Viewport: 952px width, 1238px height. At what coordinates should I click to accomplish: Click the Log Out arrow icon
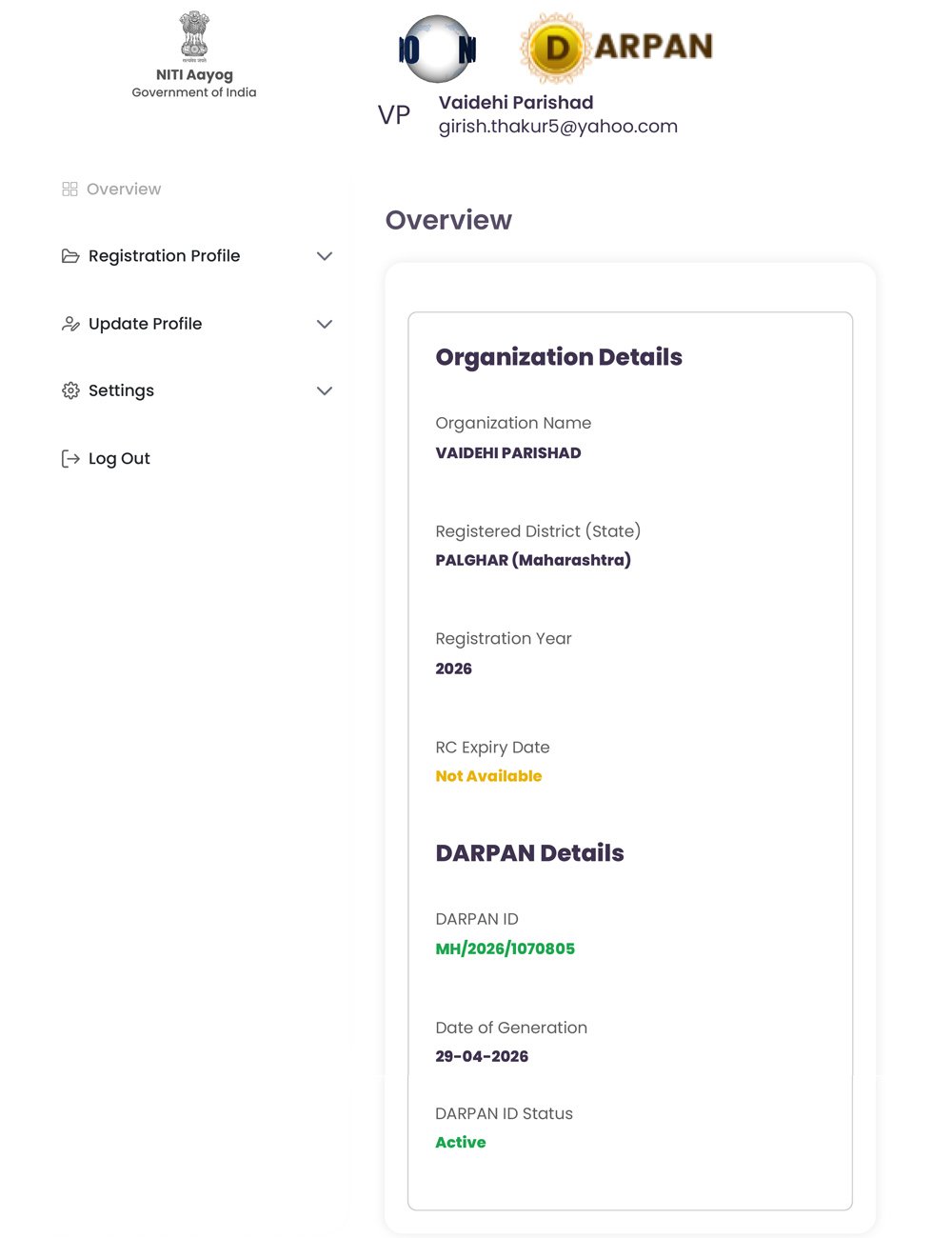(70, 459)
